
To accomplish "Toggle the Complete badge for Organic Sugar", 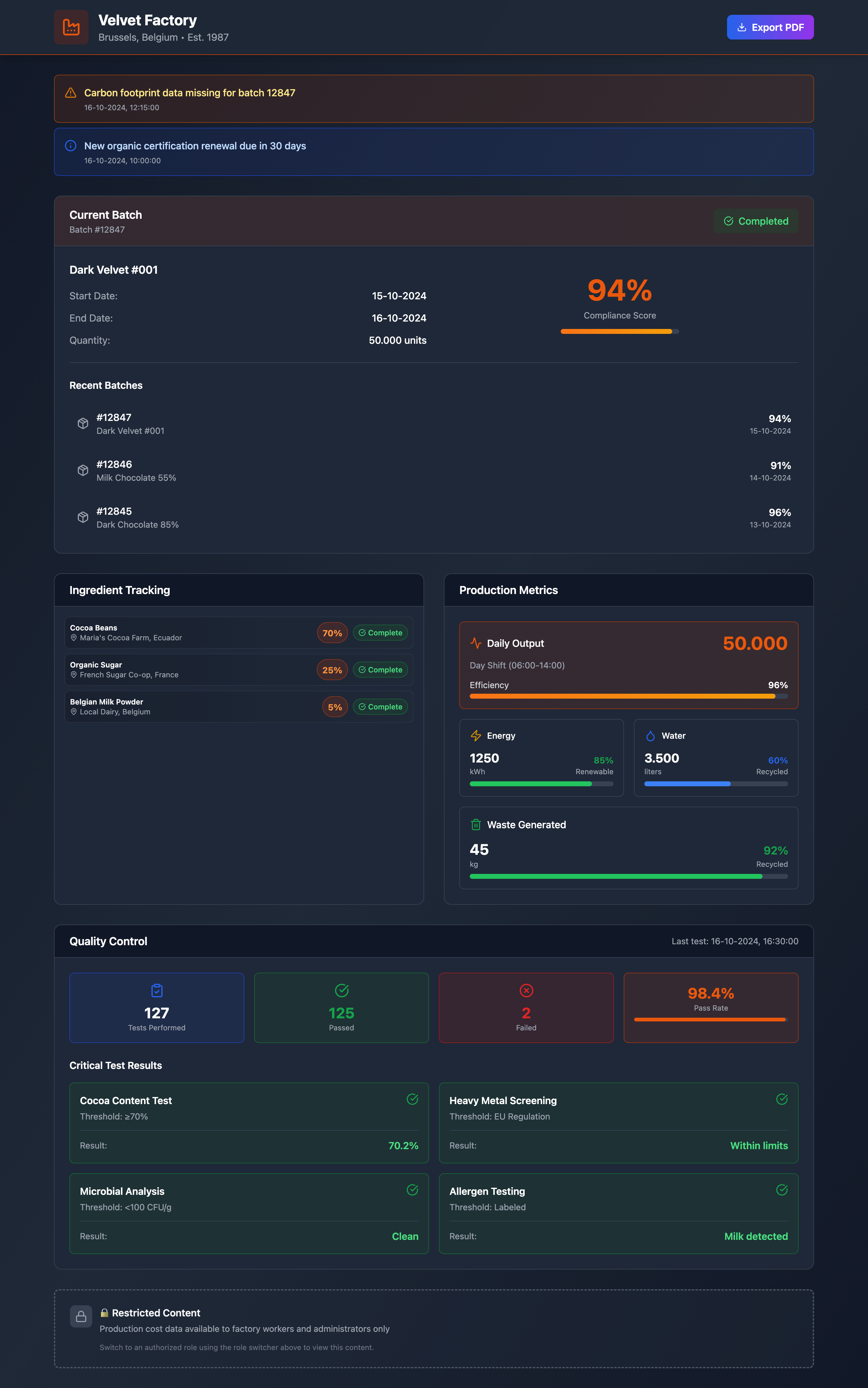I will (380, 670).
